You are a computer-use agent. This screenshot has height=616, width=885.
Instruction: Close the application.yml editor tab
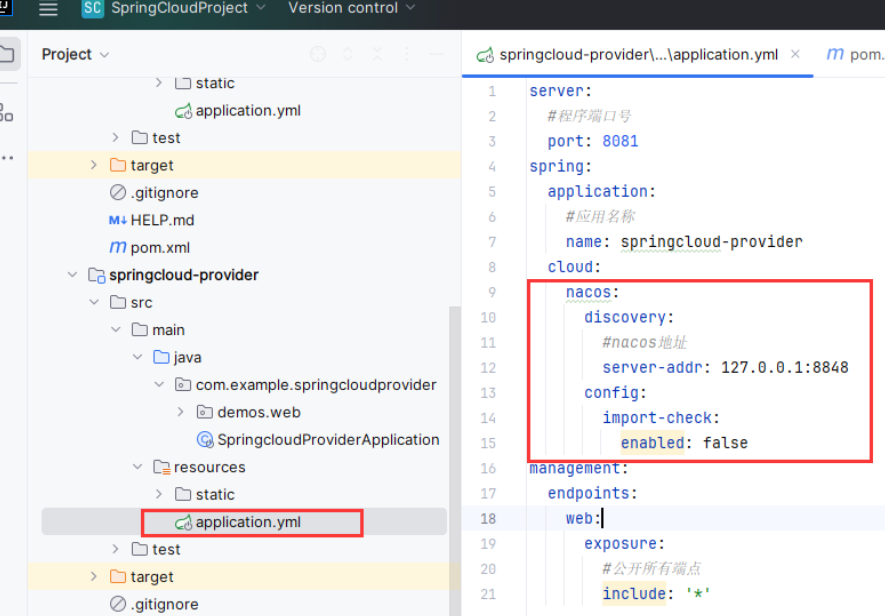point(797,55)
